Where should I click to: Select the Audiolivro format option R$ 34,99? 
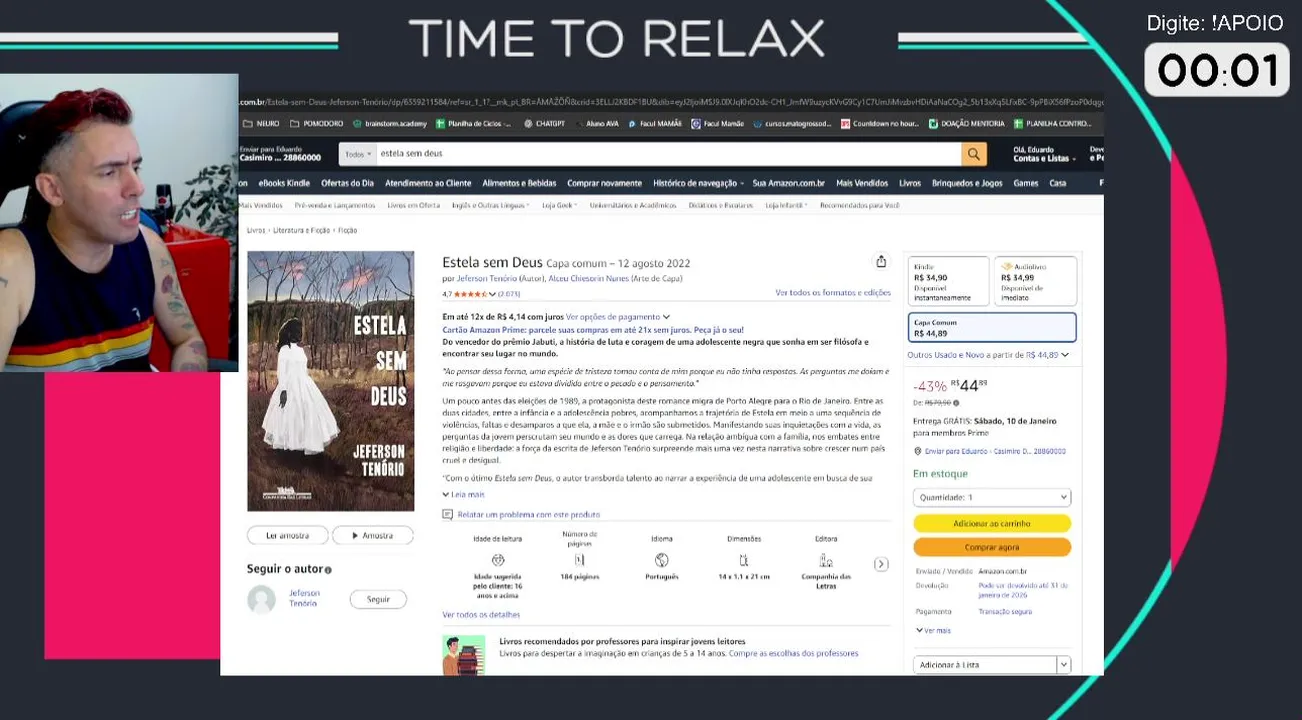(x=1036, y=281)
